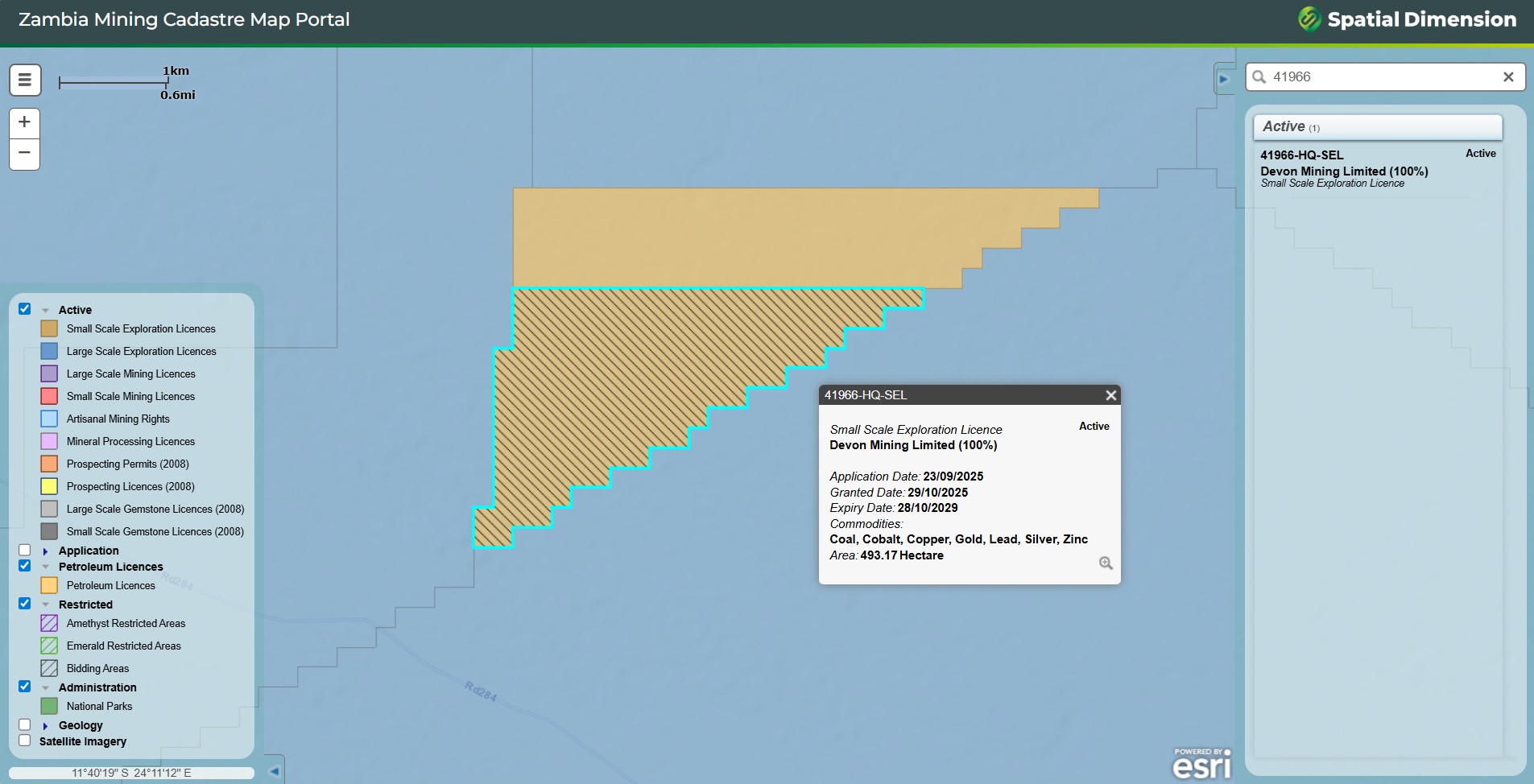Zoom in on the map
The image size is (1534, 784).
[24, 122]
